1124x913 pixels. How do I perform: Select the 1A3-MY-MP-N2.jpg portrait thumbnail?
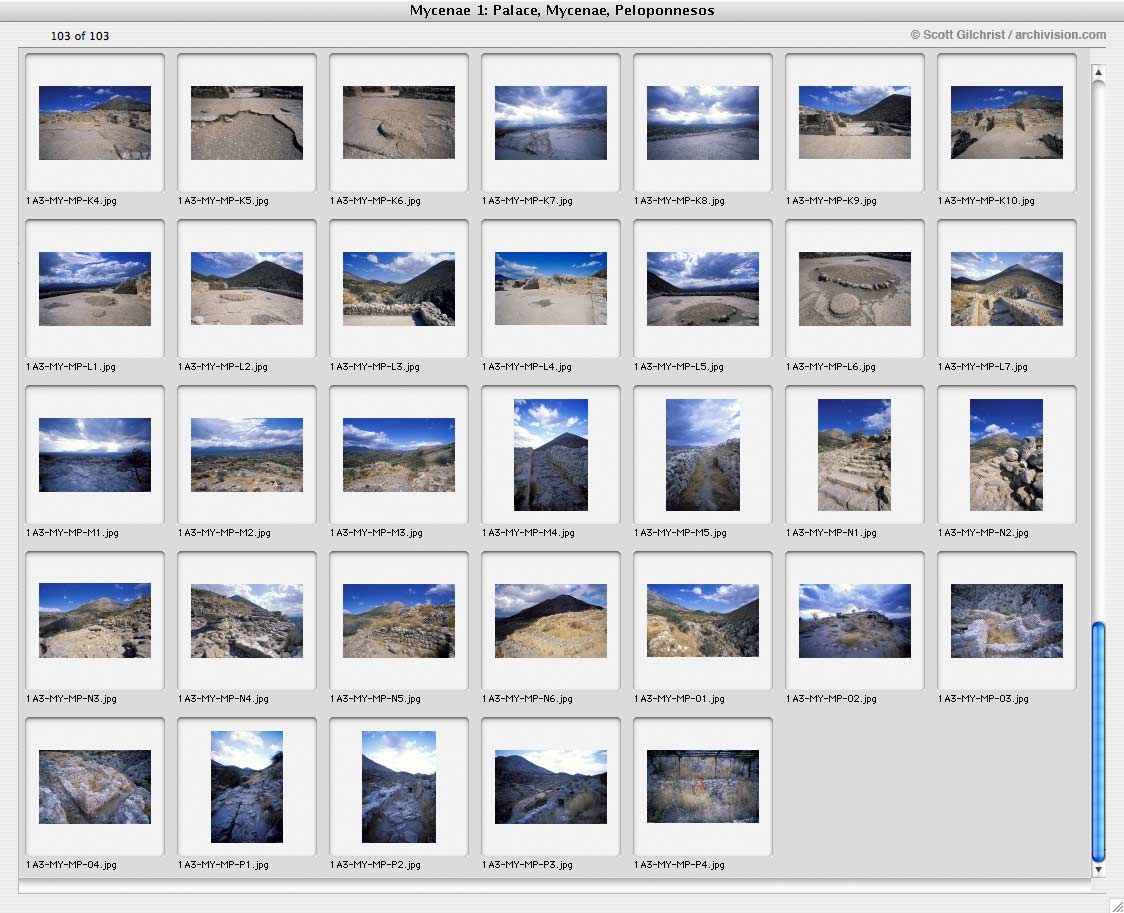click(1006, 455)
